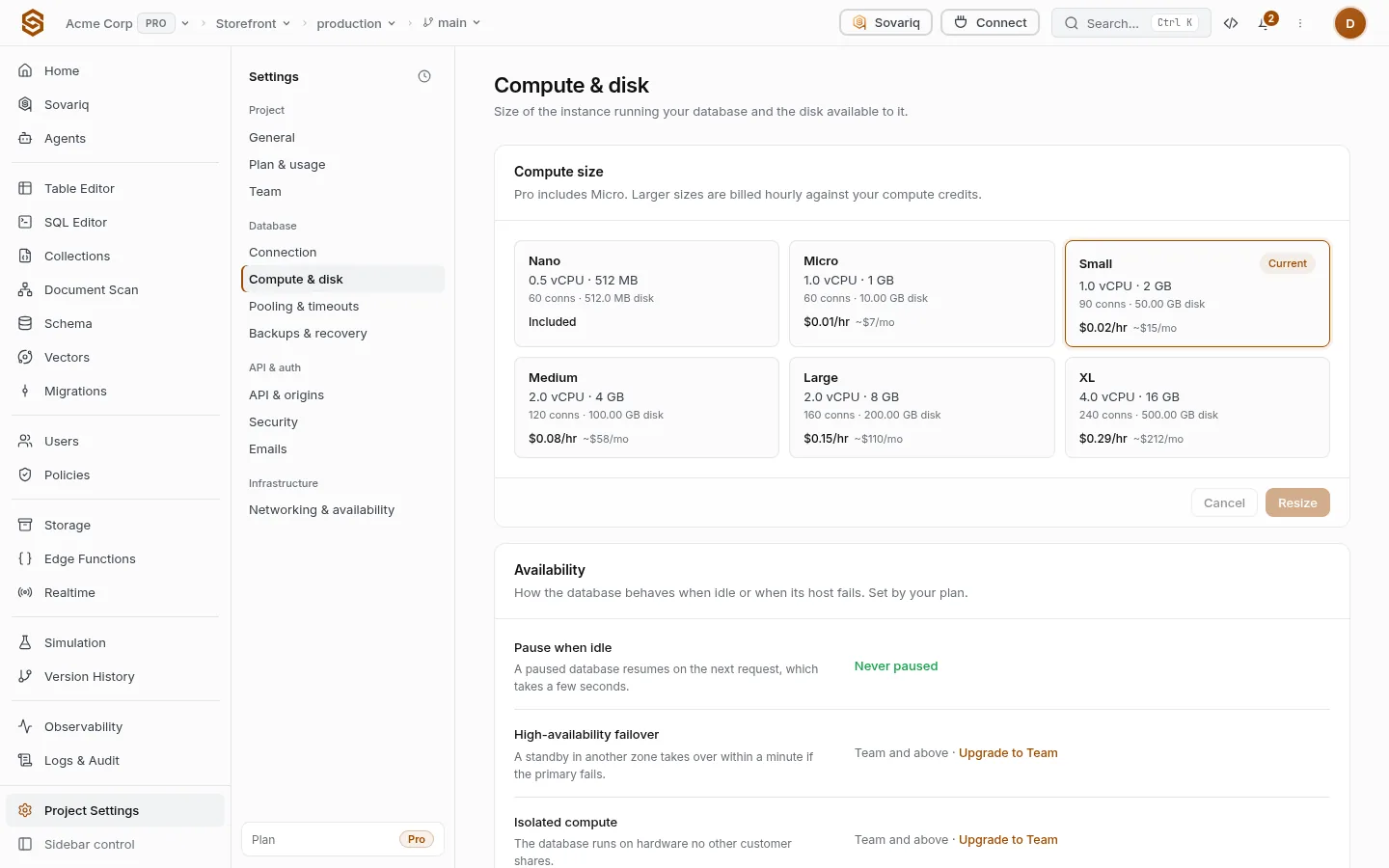
Task: Open Backups & recovery settings
Action: [342, 334]
